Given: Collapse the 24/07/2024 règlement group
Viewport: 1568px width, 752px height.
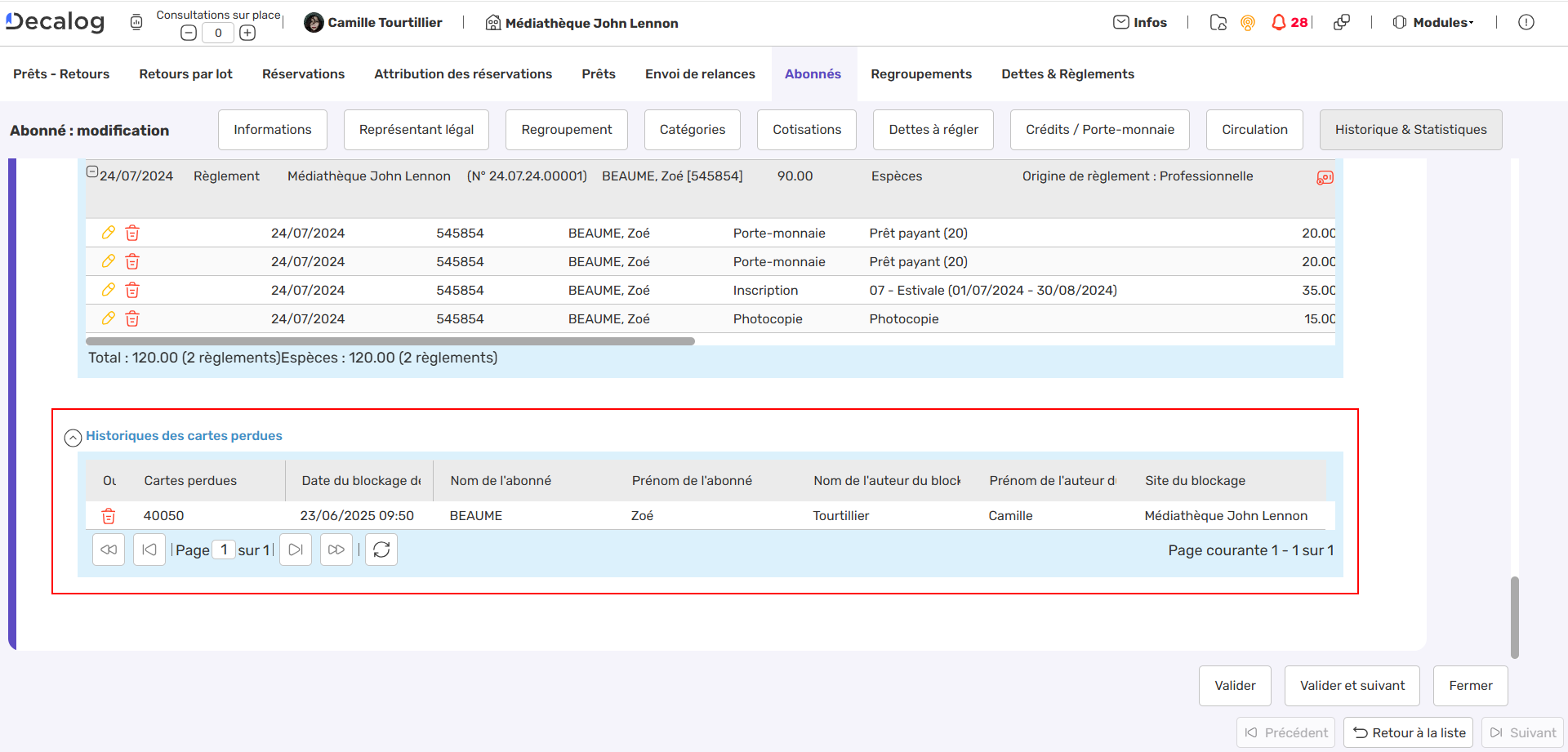Looking at the screenshot, I should click(x=92, y=171).
